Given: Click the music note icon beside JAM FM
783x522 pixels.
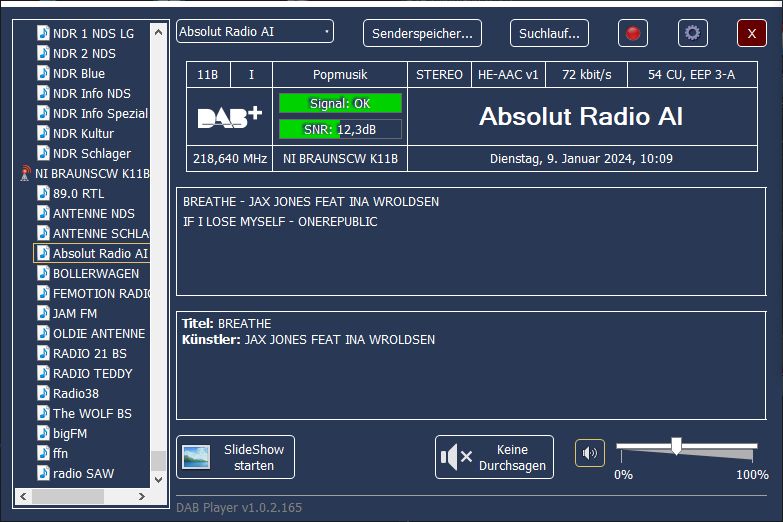Looking at the screenshot, I should (43, 313).
